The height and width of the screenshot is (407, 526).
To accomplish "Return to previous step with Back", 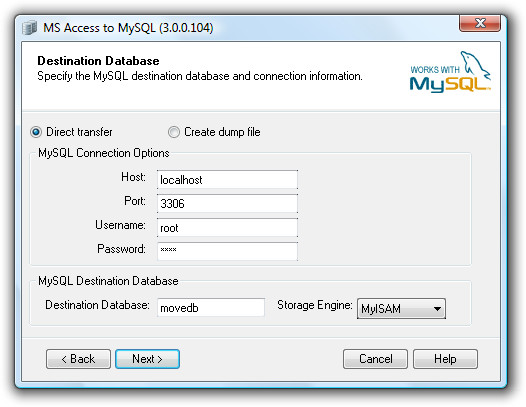I will pyautogui.click(x=78, y=359).
